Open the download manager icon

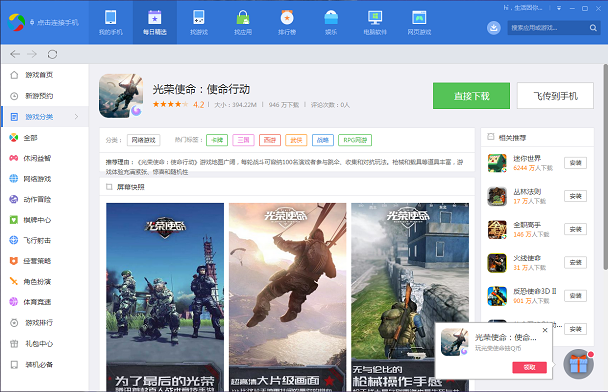494,28
